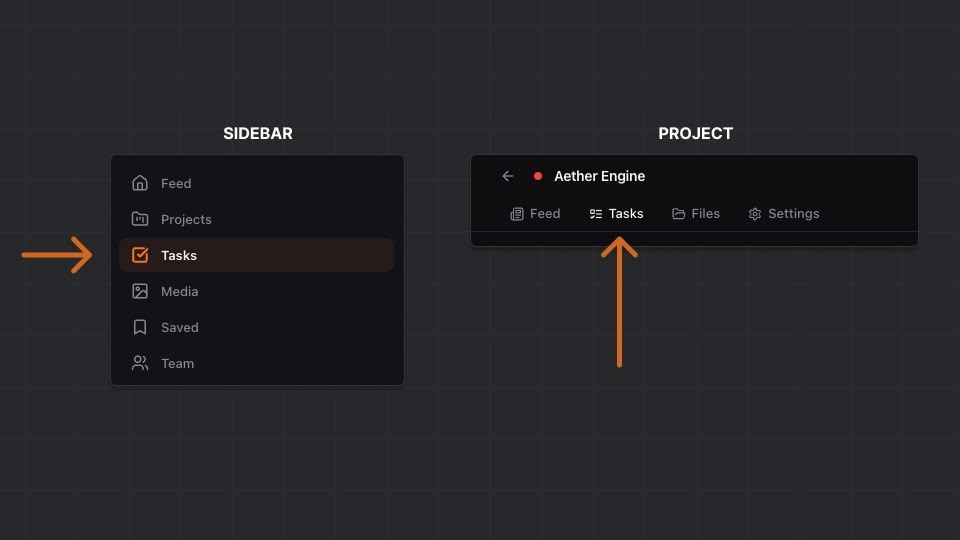Click the people icon beside Team
The image size is (960, 540).
tap(140, 363)
